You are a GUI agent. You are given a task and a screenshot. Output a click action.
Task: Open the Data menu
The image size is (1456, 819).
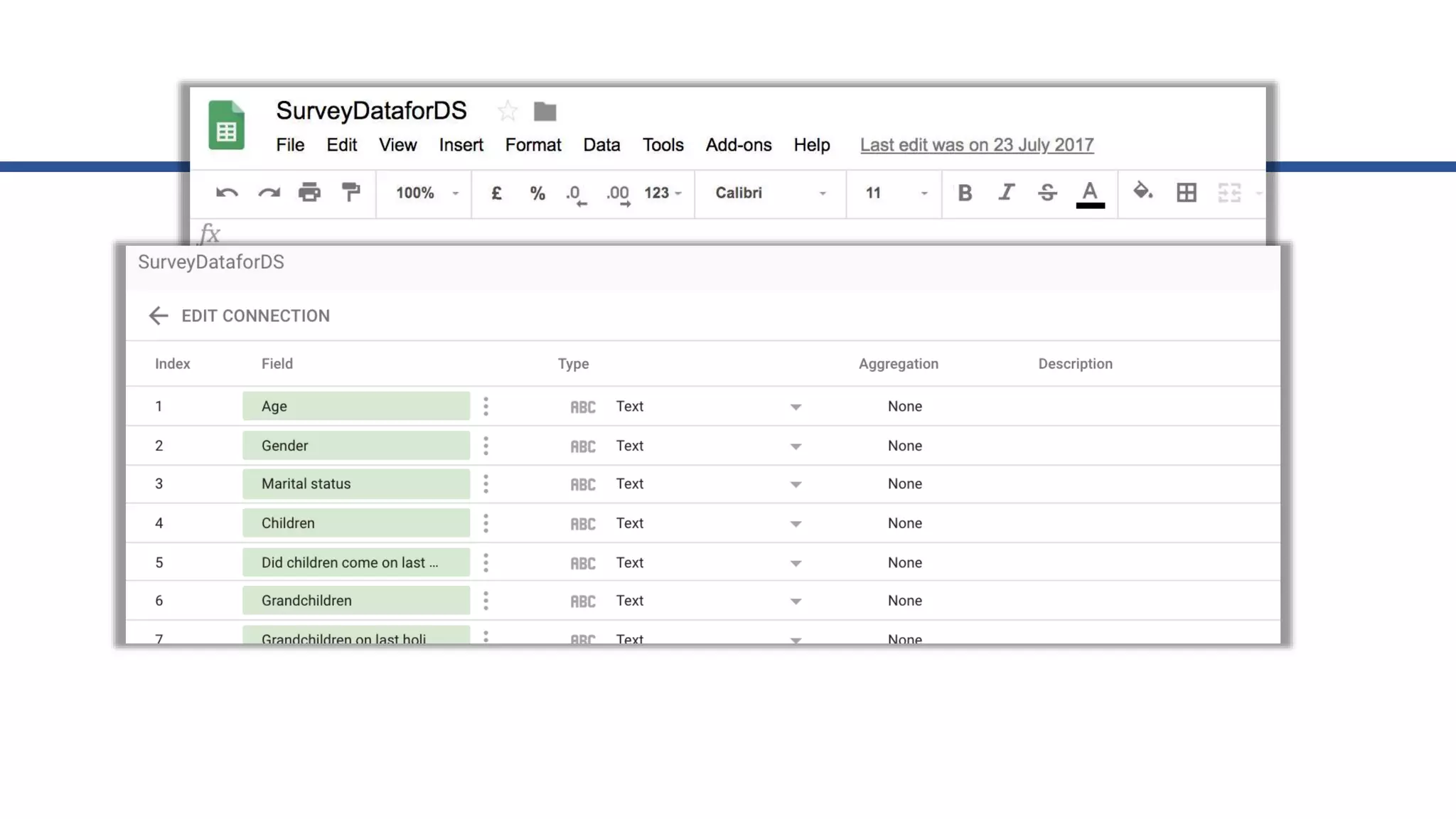pos(601,145)
